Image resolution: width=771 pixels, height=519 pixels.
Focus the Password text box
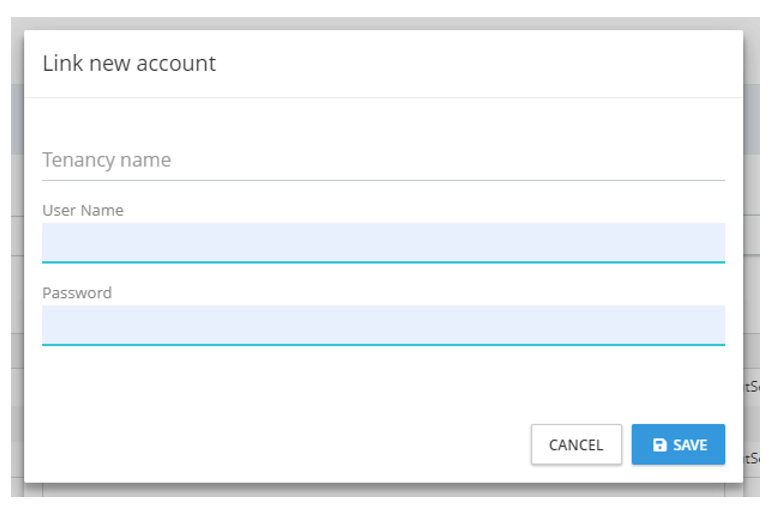click(x=383, y=325)
